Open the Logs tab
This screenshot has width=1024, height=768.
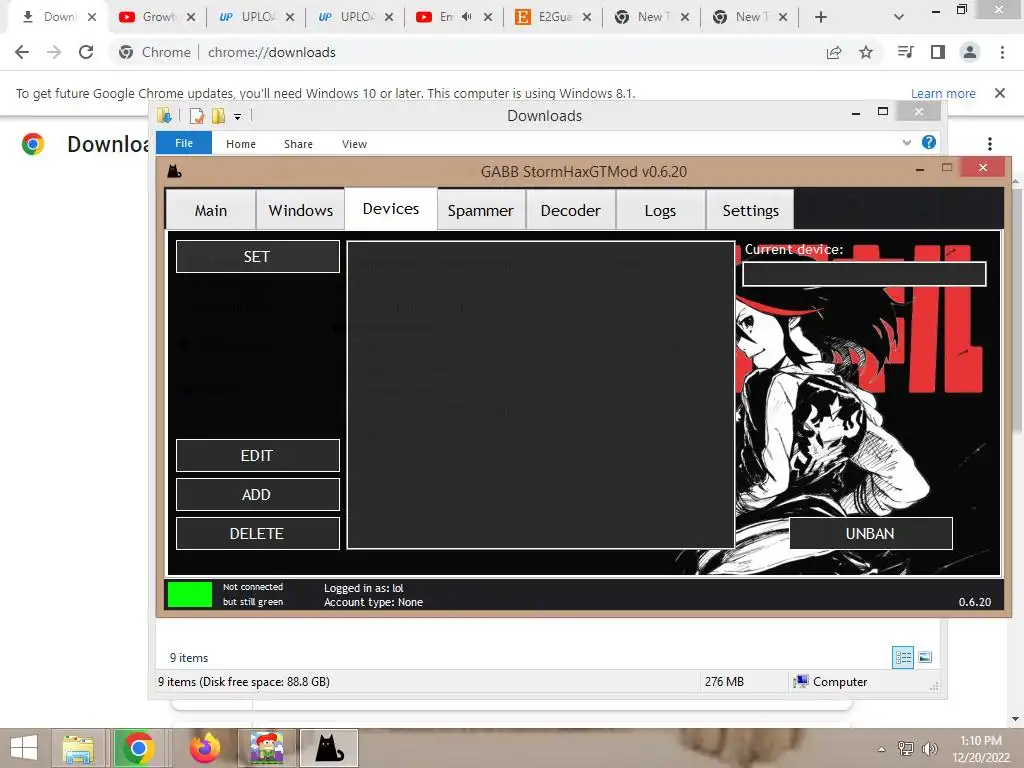point(660,210)
